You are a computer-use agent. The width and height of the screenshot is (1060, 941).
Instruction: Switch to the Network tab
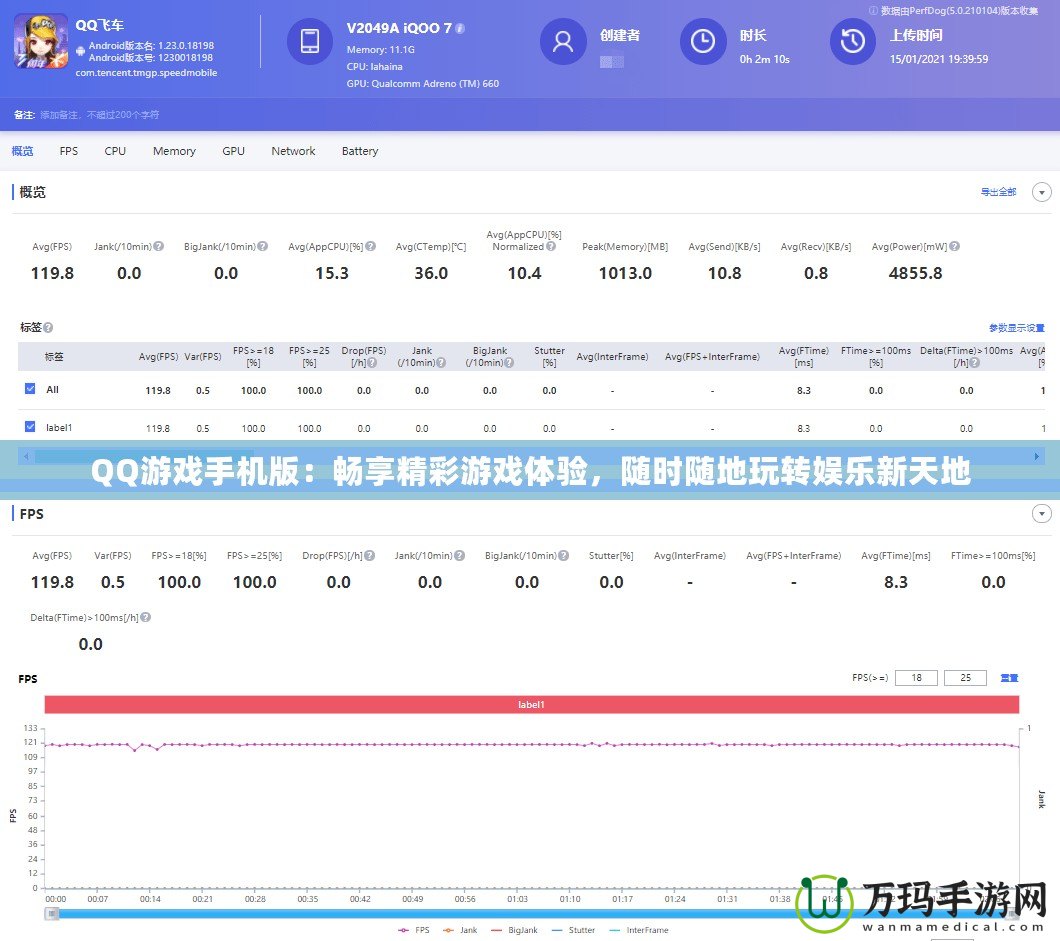click(x=293, y=151)
